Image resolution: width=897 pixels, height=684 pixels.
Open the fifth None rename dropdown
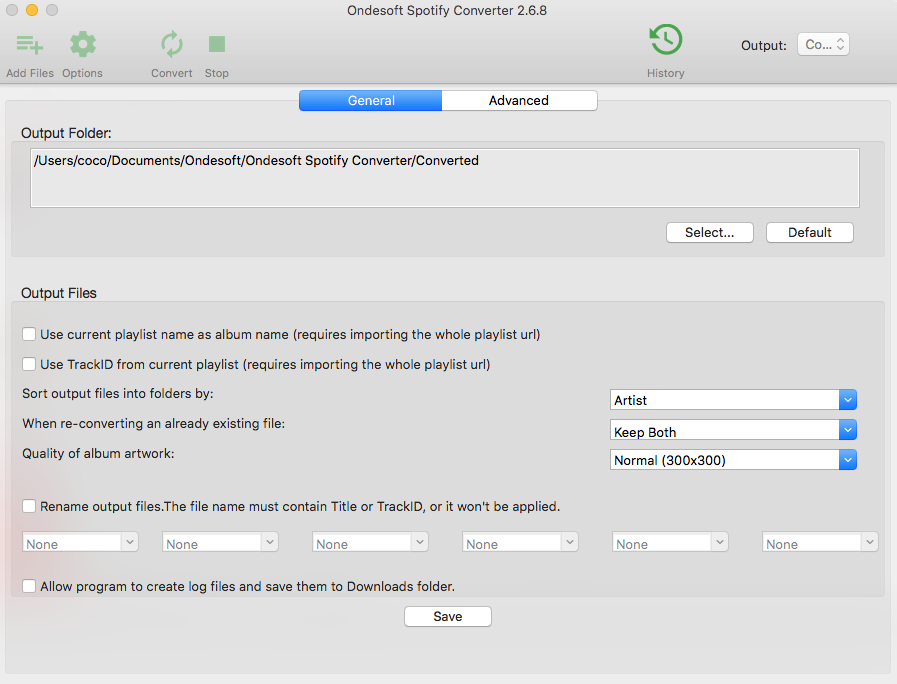(x=670, y=542)
